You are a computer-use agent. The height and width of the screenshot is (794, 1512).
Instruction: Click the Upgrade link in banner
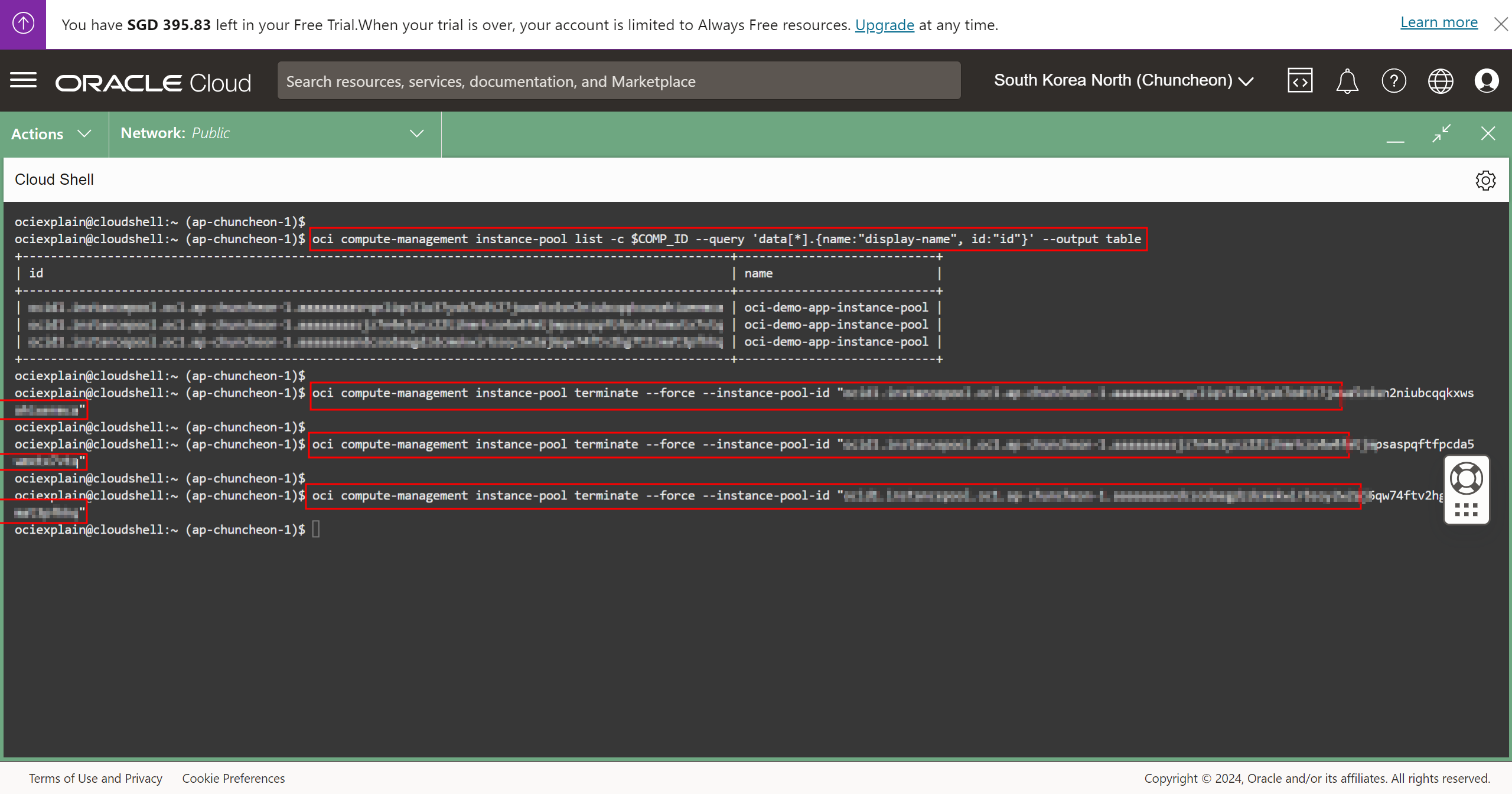click(x=884, y=25)
